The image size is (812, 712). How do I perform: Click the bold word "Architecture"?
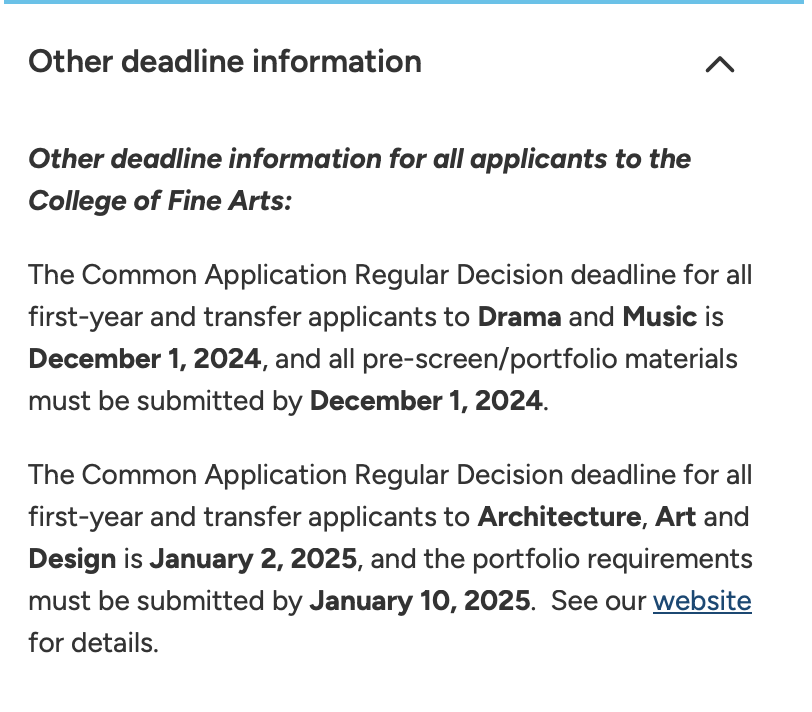(x=559, y=517)
